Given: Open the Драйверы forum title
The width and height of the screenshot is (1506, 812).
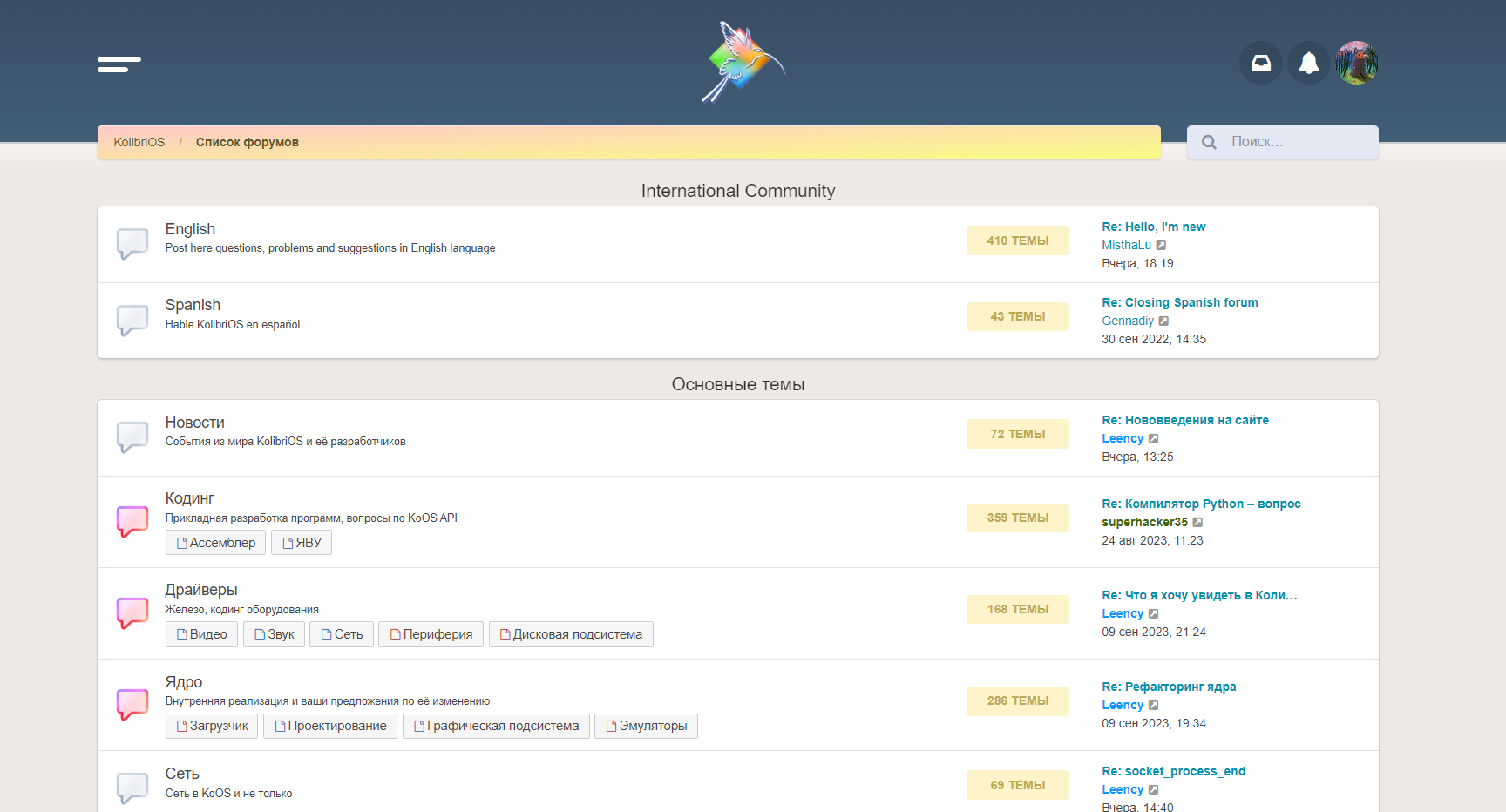Looking at the screenshot, I should click(201, 590).
